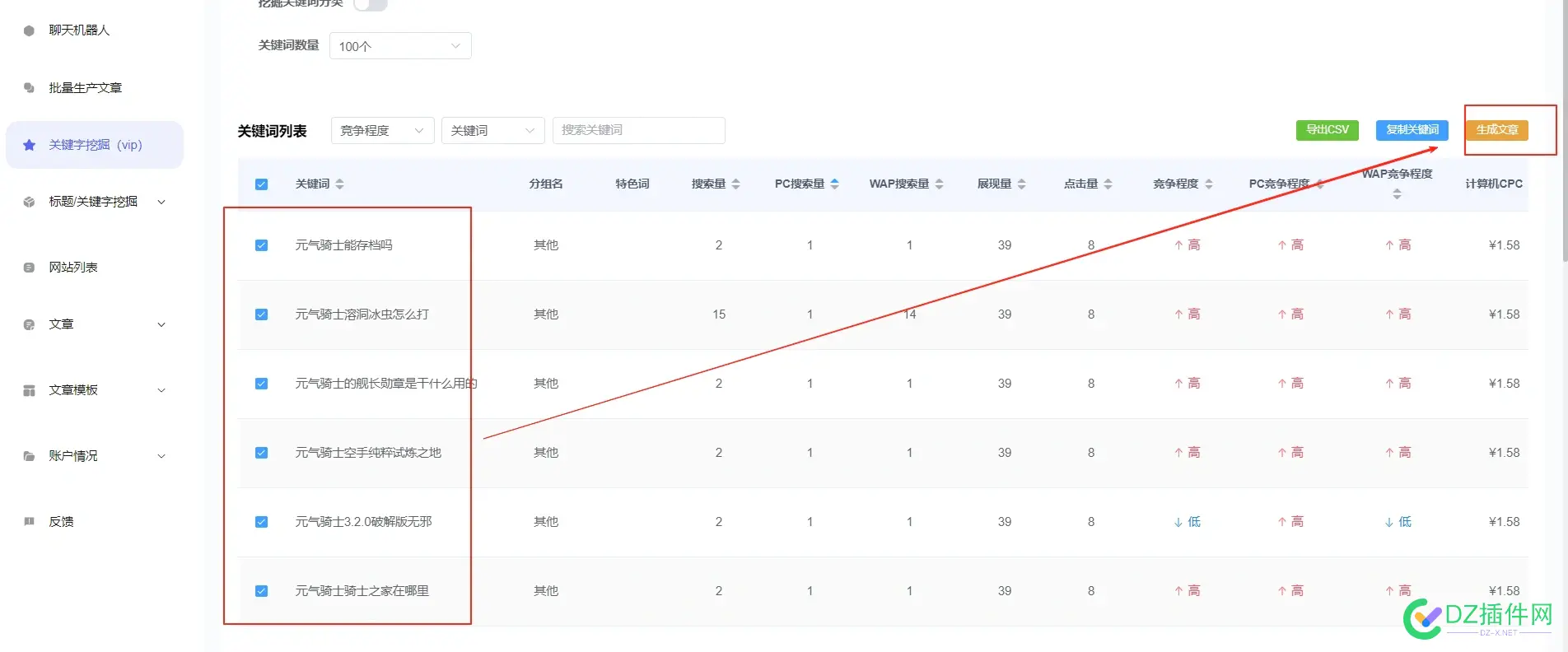
Task: Click keyword text 元气骑士空手纯粹试炼之地
Action: (368, 453)
